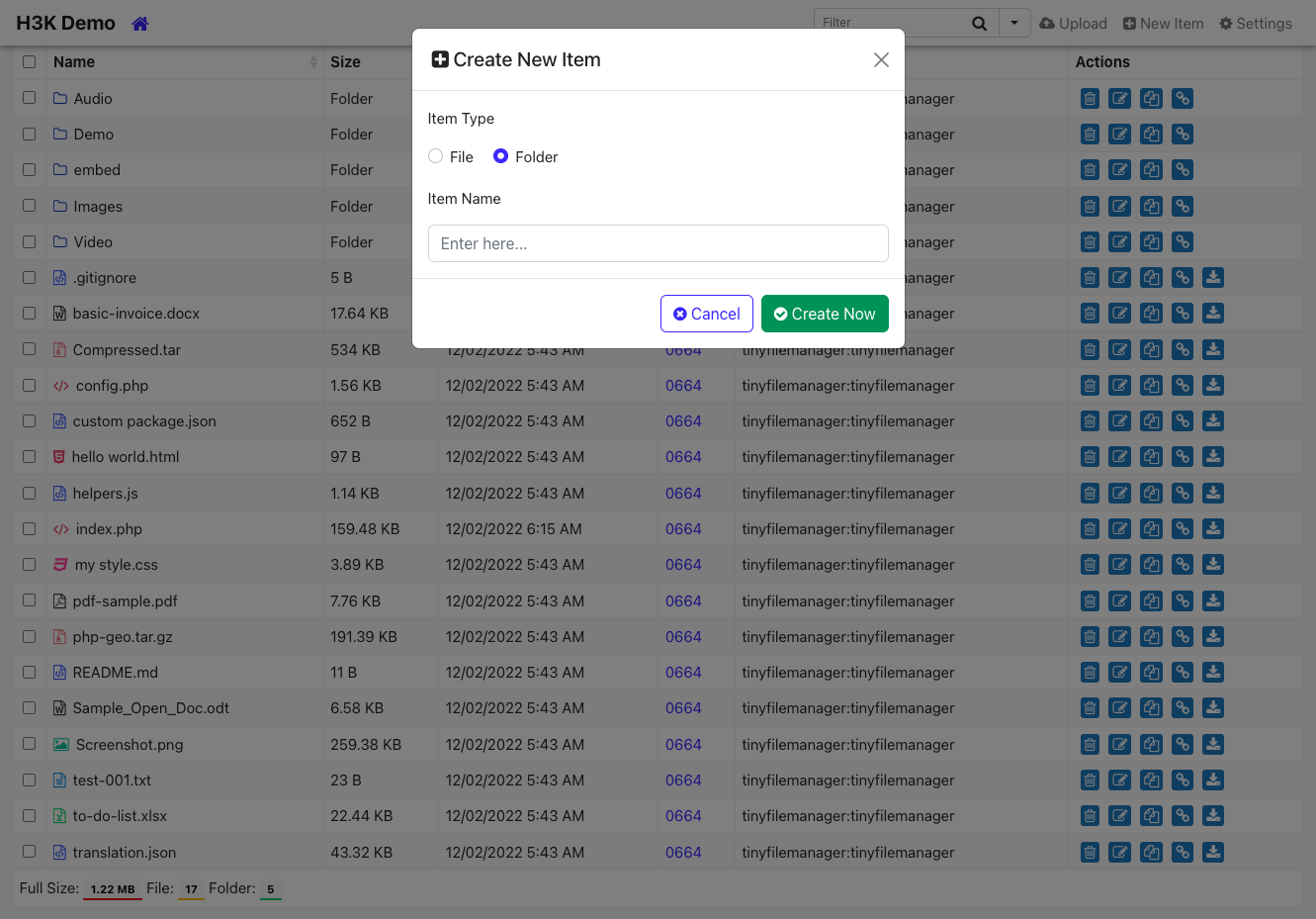The width and height of the screenshot is (1316, 919).
Task: Tick the select-all checkbox in table header
Action: 30,61
